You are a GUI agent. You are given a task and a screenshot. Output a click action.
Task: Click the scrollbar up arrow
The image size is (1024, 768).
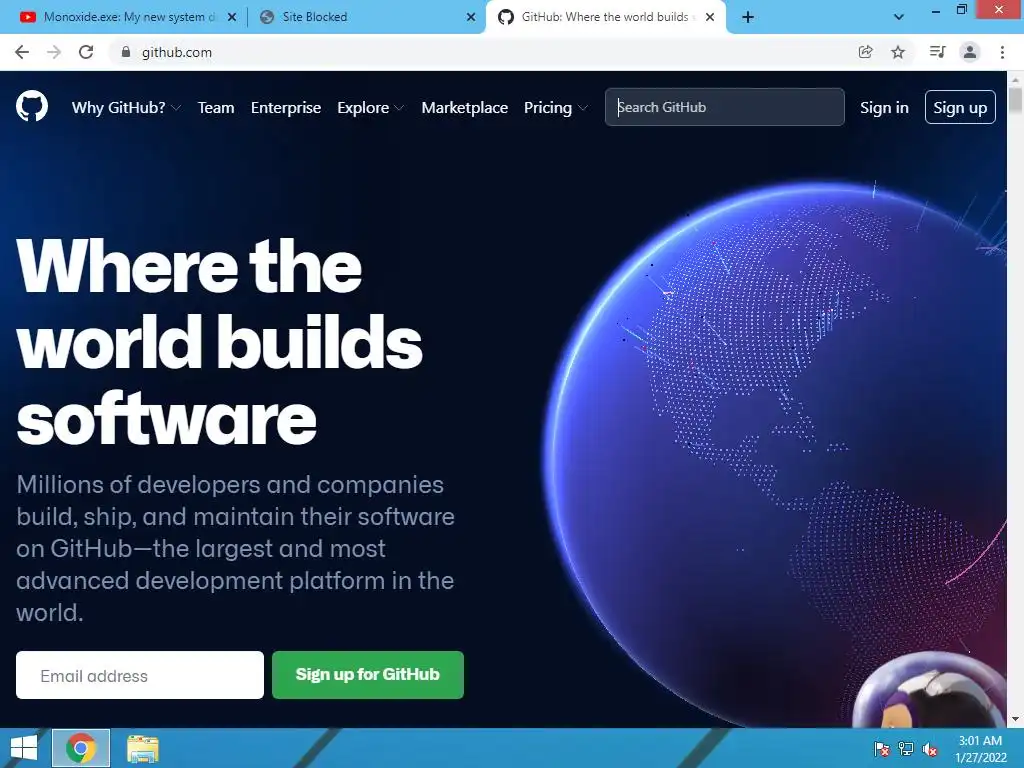tap(1015, 80)
